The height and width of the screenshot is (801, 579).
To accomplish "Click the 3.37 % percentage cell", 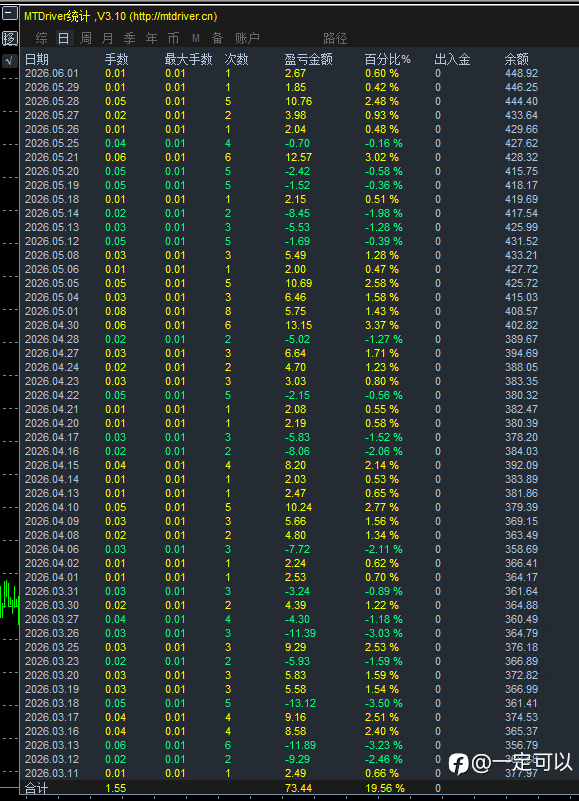I will [382, 325].
